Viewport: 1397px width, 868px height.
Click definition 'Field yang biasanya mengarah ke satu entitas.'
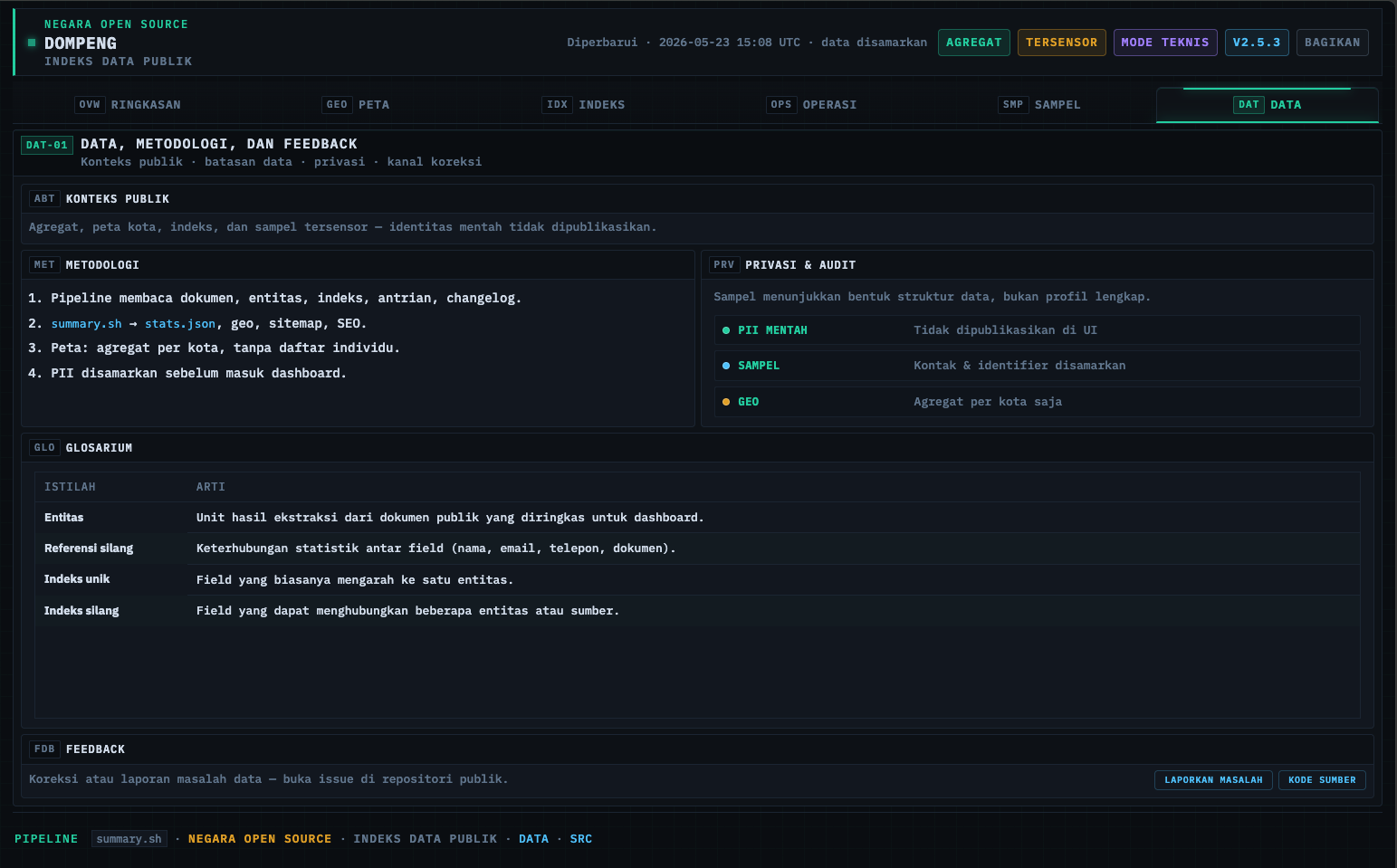click(355, 580)
